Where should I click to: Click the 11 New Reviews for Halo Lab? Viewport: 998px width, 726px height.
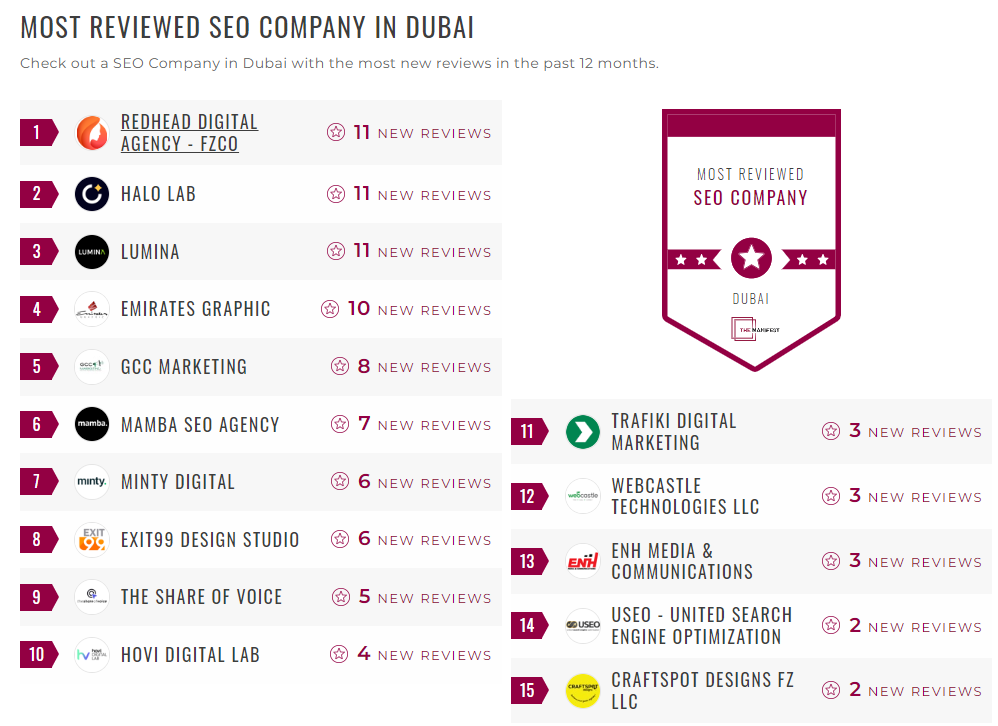click(409, 194)
